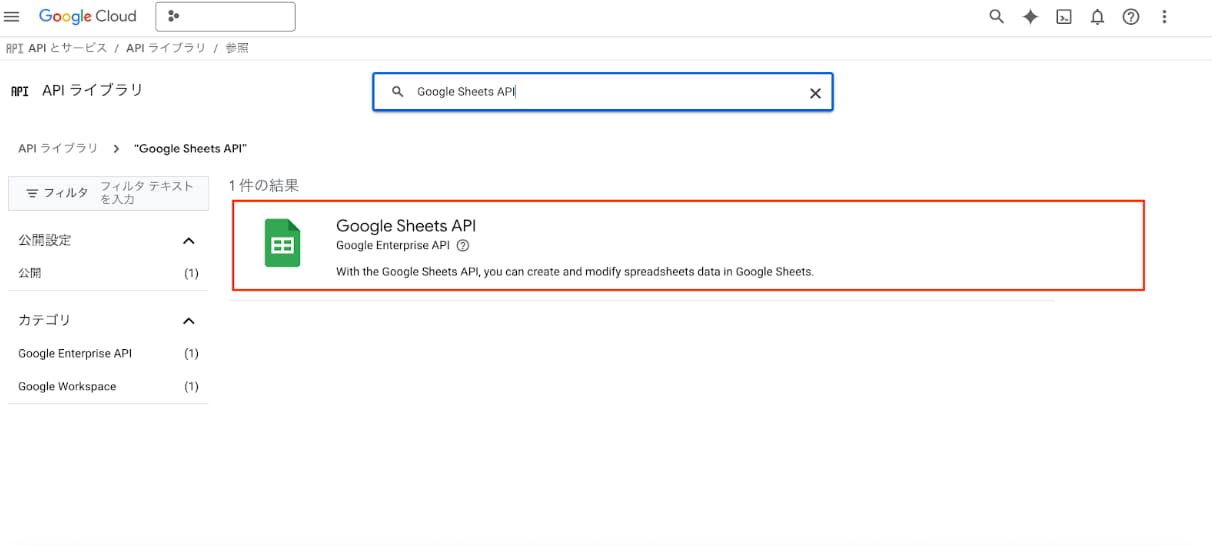Viewport: 1212px width, 546px height.
Task: Click the Google Cloud logo
Action: [87, 16]
